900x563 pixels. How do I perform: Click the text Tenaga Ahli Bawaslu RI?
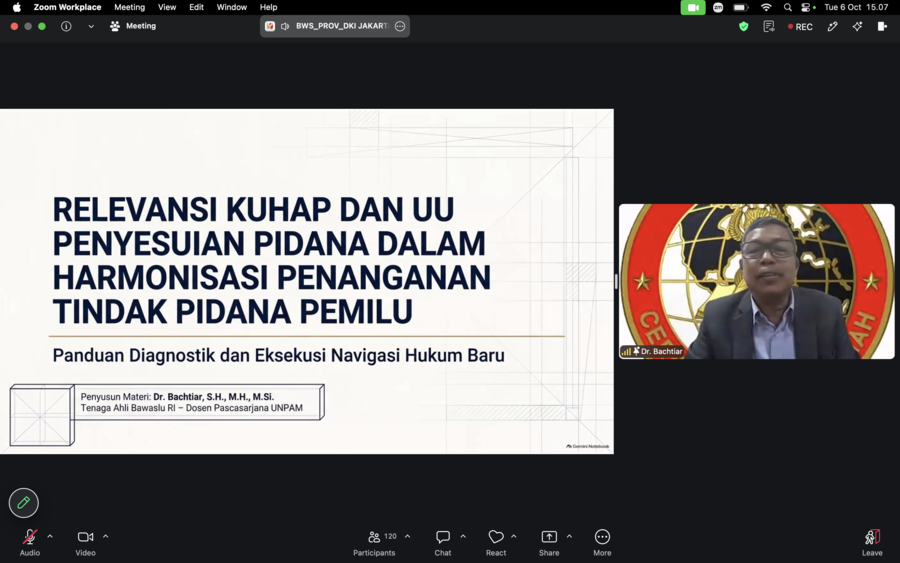pyautogui.click(x=191, y=408)
